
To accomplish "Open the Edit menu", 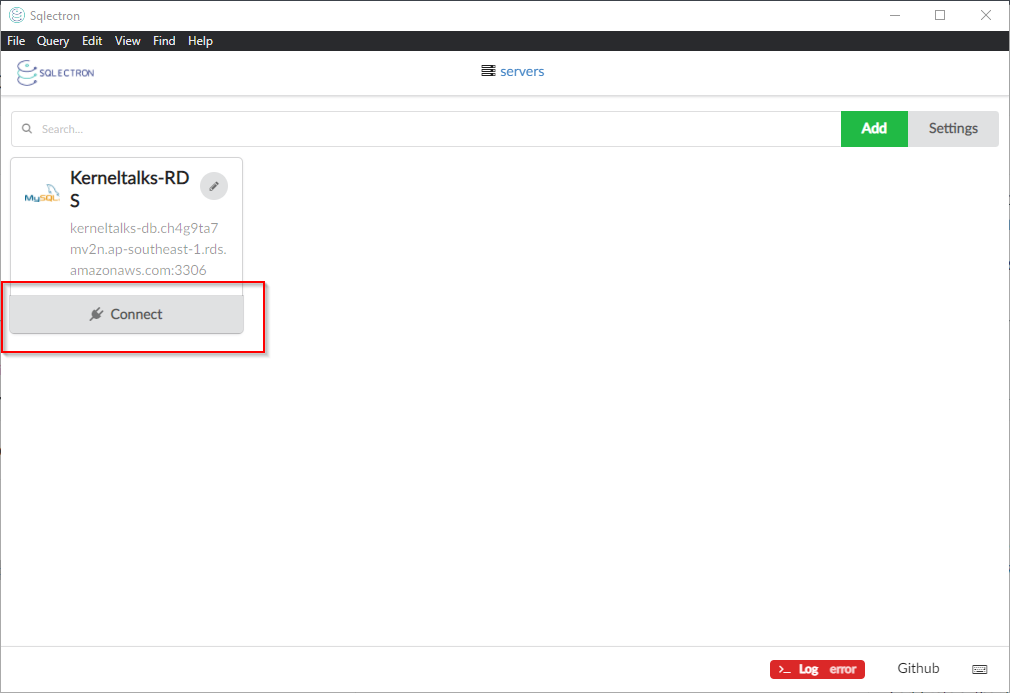I will click(92, 41).
